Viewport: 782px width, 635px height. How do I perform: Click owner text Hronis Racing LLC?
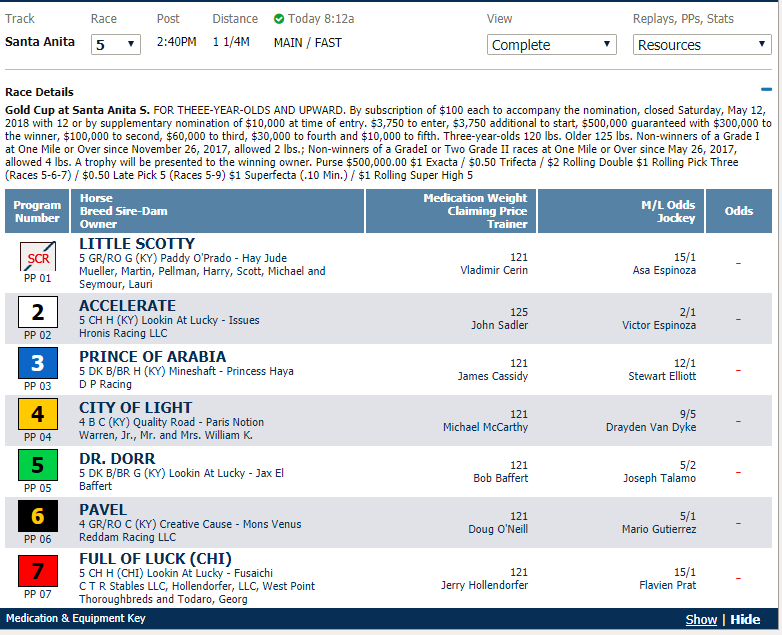(123, 333)
